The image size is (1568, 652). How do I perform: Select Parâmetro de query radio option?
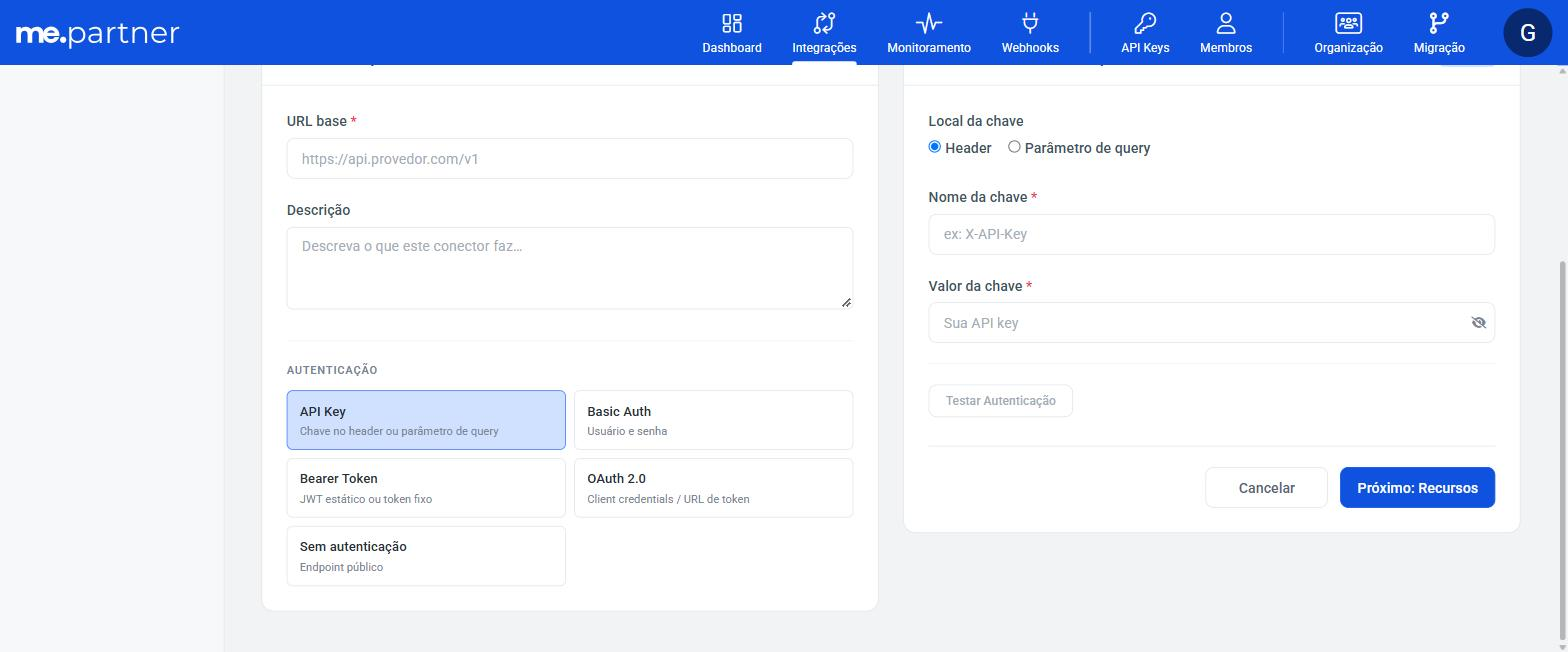1014,147
